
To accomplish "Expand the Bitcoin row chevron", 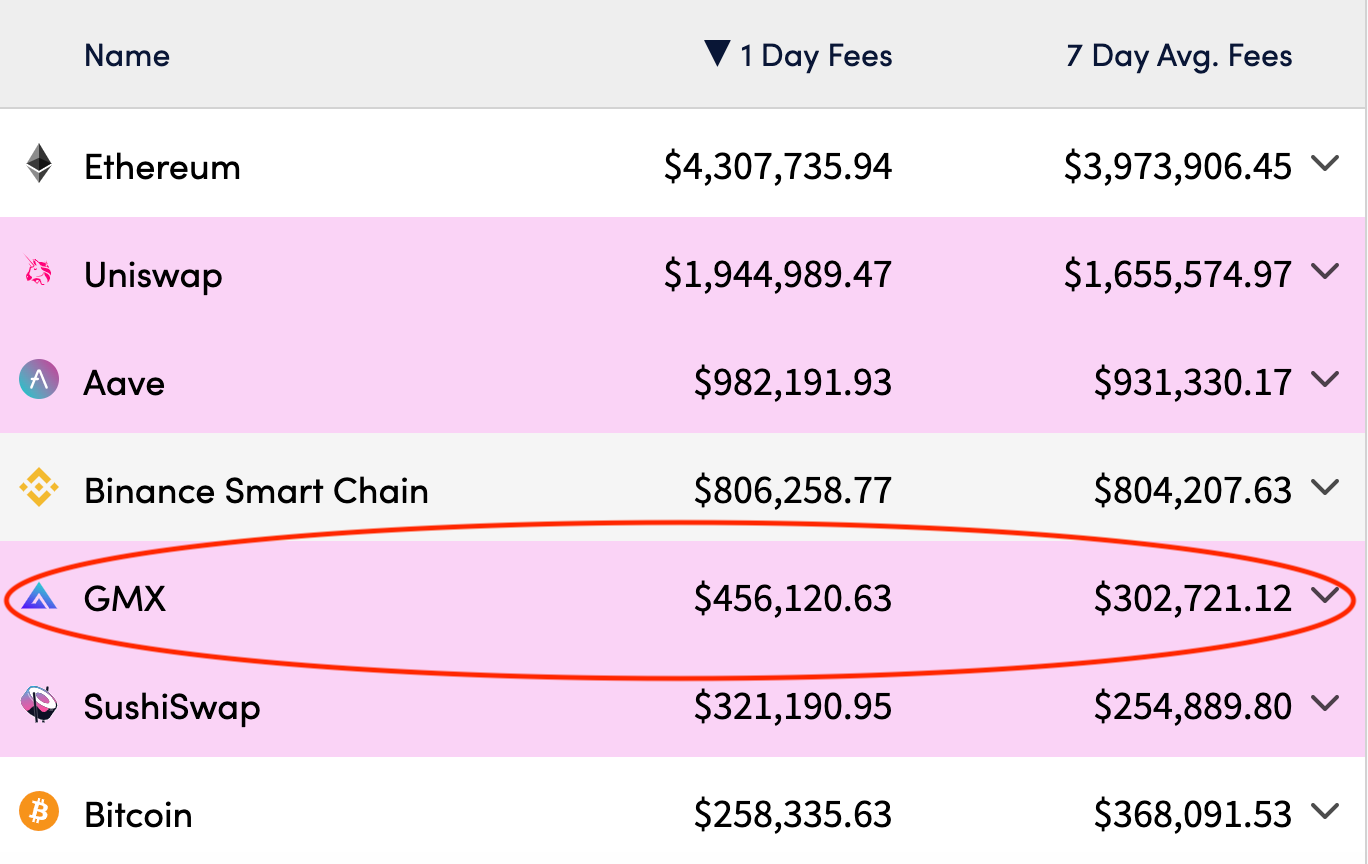I will (1325, 812).
